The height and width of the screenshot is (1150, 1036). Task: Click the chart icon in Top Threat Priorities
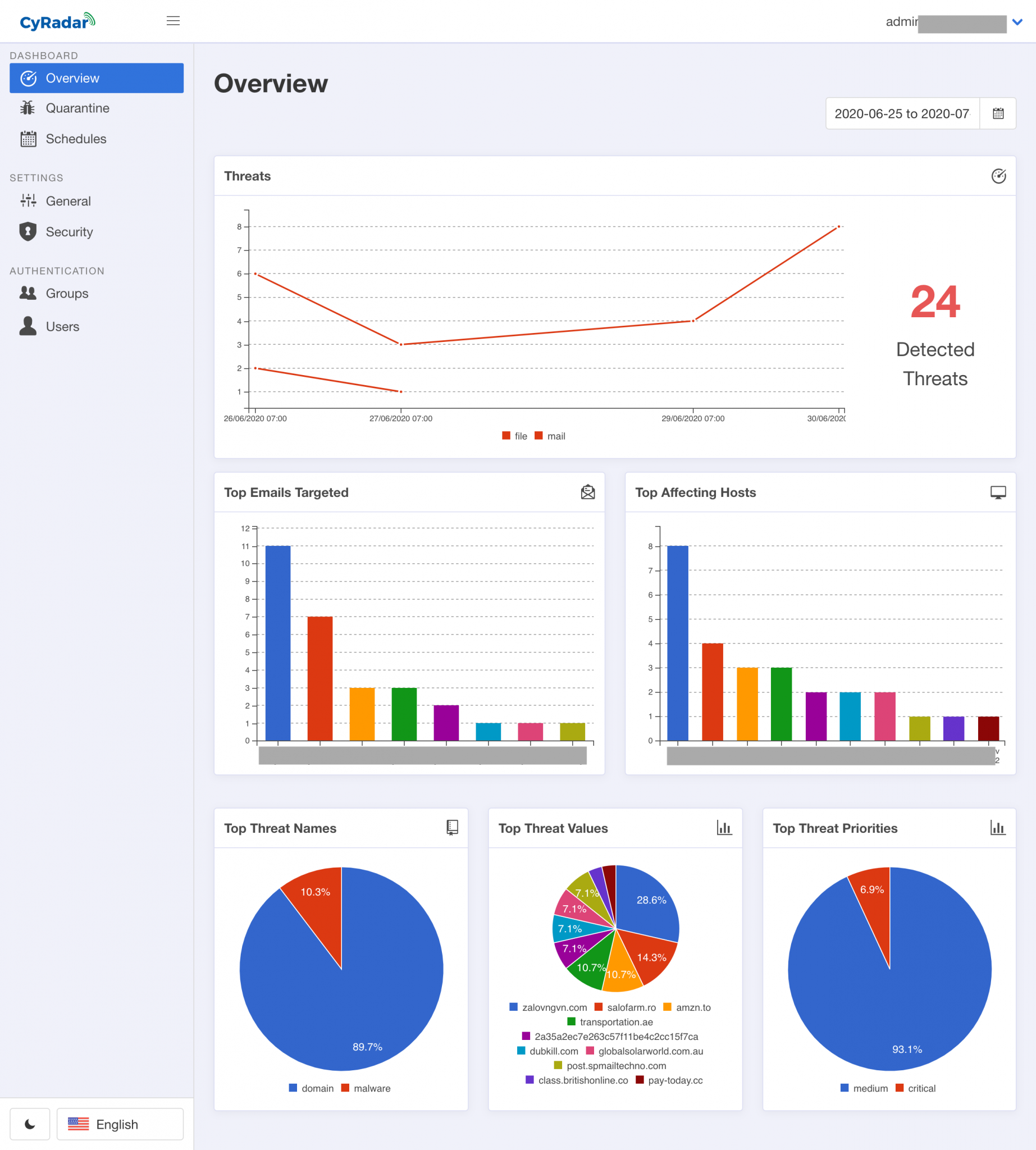click(1000, 828)
